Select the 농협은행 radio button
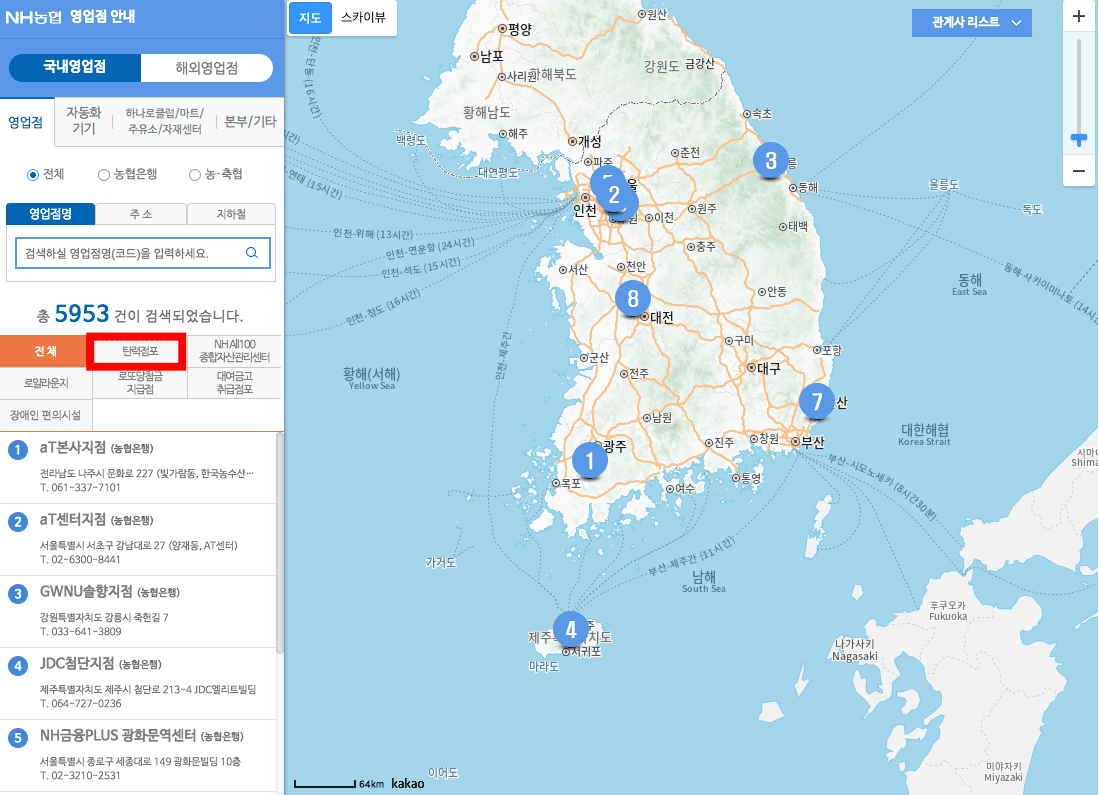The height and width of the screenshot is (795, 1099). [104, 175]
